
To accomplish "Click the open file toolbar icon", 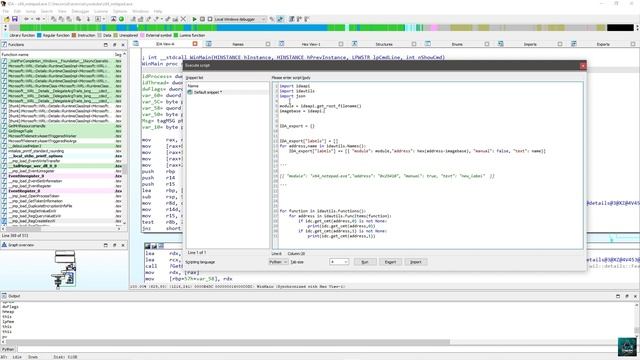I will pos(7,19).
